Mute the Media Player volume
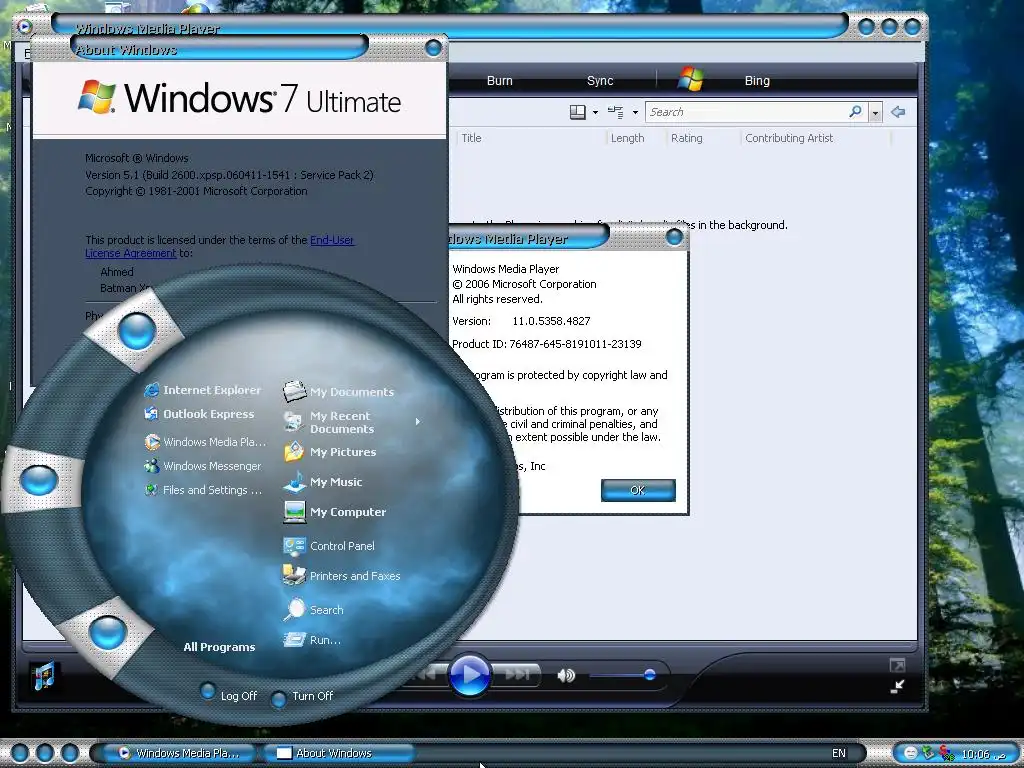Screen dimensions: 1024x768 (566, 675)
